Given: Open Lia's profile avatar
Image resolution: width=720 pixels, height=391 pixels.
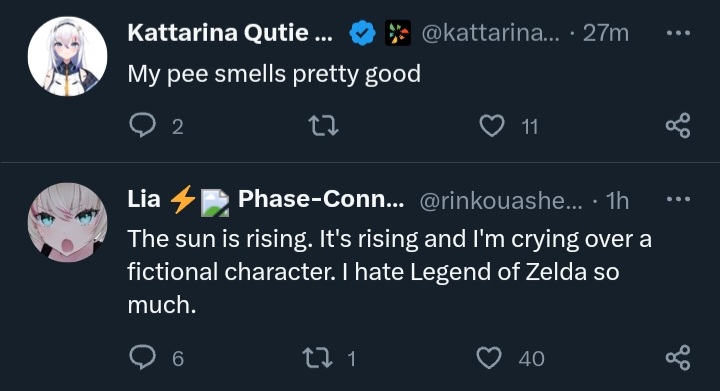Looking at the screenshot, I should coord(68,223).
